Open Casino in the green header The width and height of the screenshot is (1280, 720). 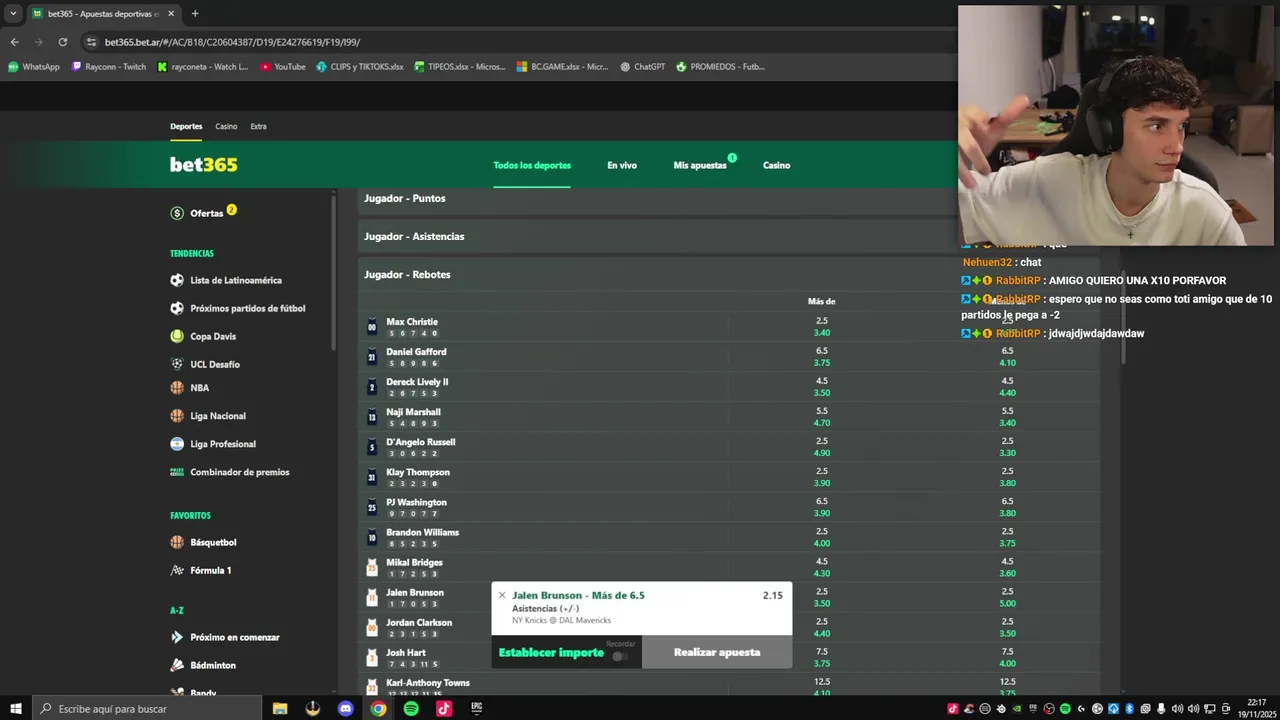(x=777, y=165)
